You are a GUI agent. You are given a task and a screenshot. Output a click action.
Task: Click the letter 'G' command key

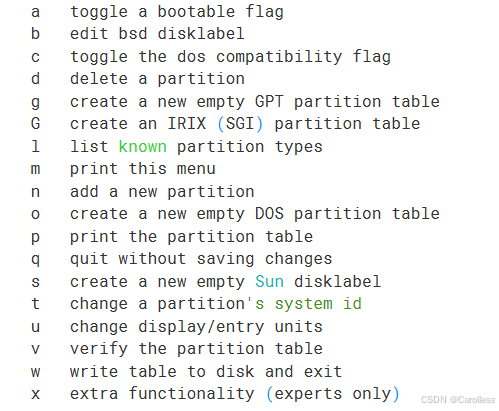(x=36, y=124)
